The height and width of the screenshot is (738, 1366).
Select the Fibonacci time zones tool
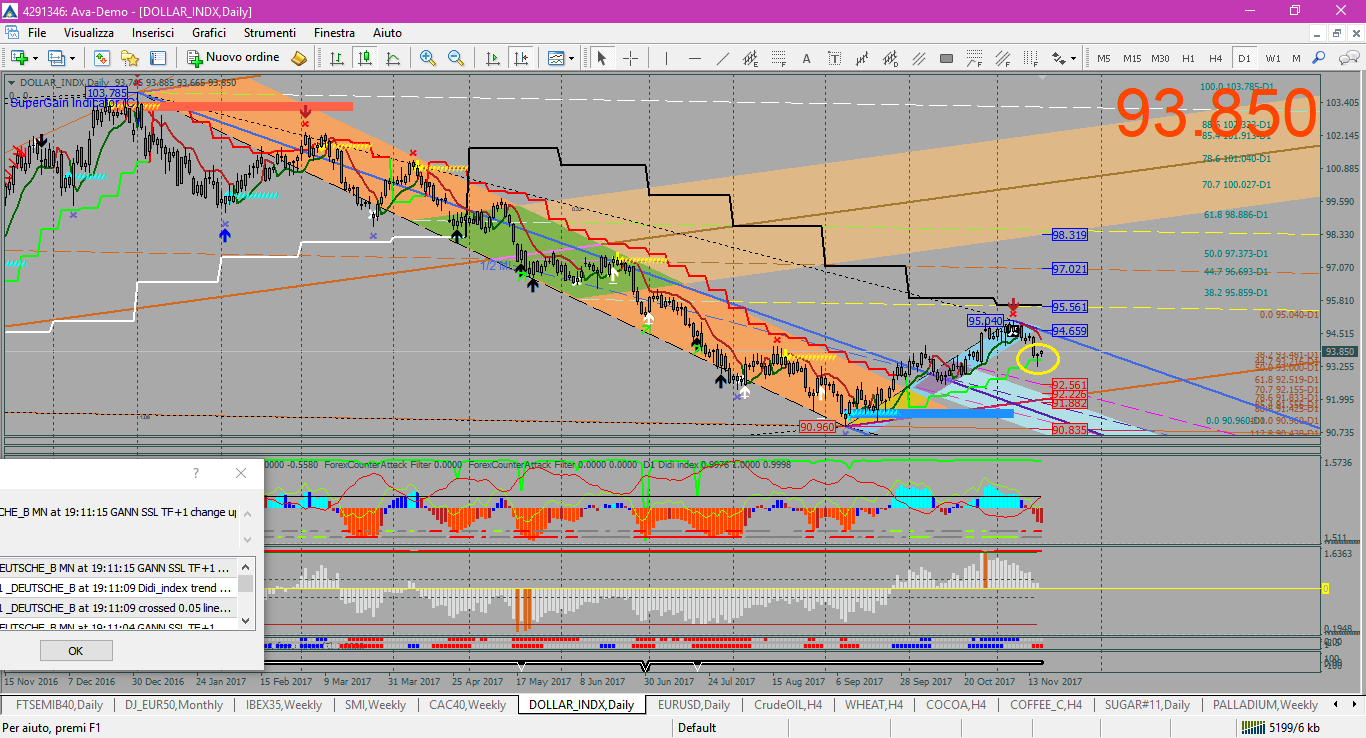click(x=1031, y=58)
